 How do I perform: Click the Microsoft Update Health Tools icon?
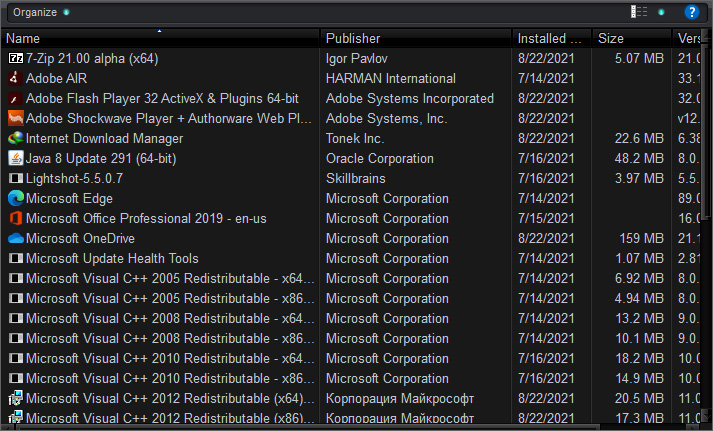(16, 258)
